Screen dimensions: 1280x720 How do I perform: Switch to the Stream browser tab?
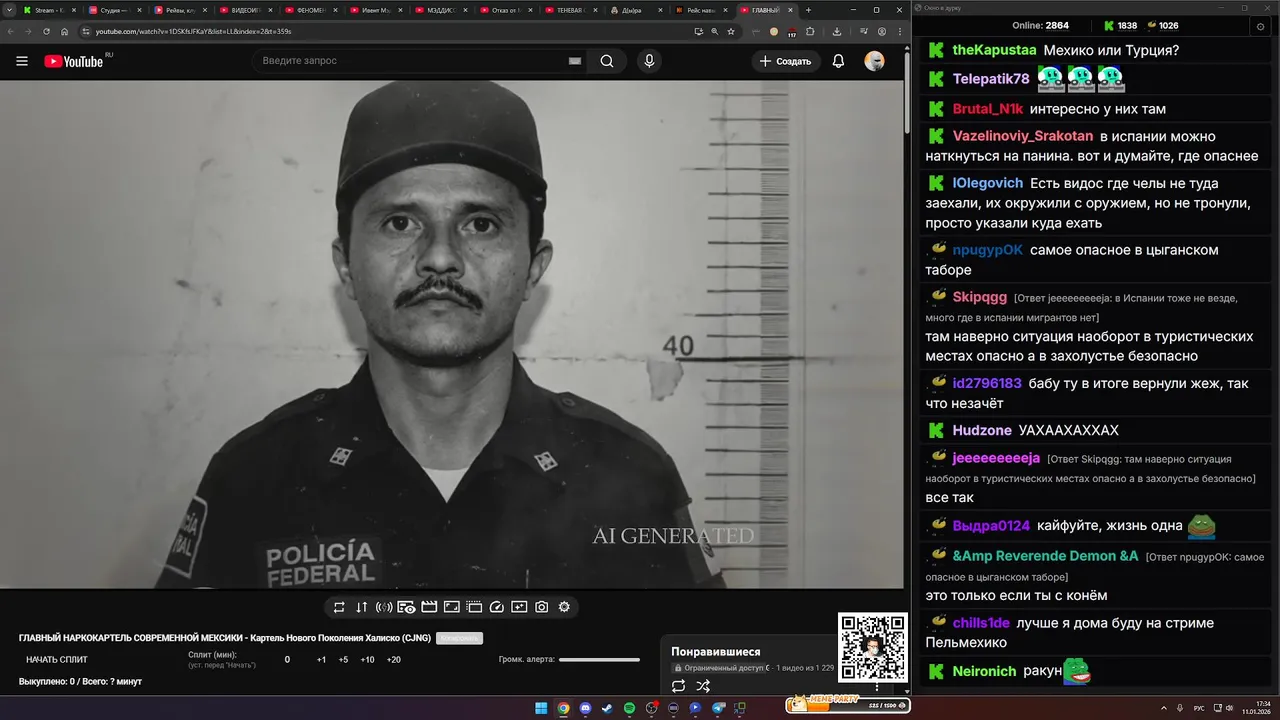pos(49,10)
